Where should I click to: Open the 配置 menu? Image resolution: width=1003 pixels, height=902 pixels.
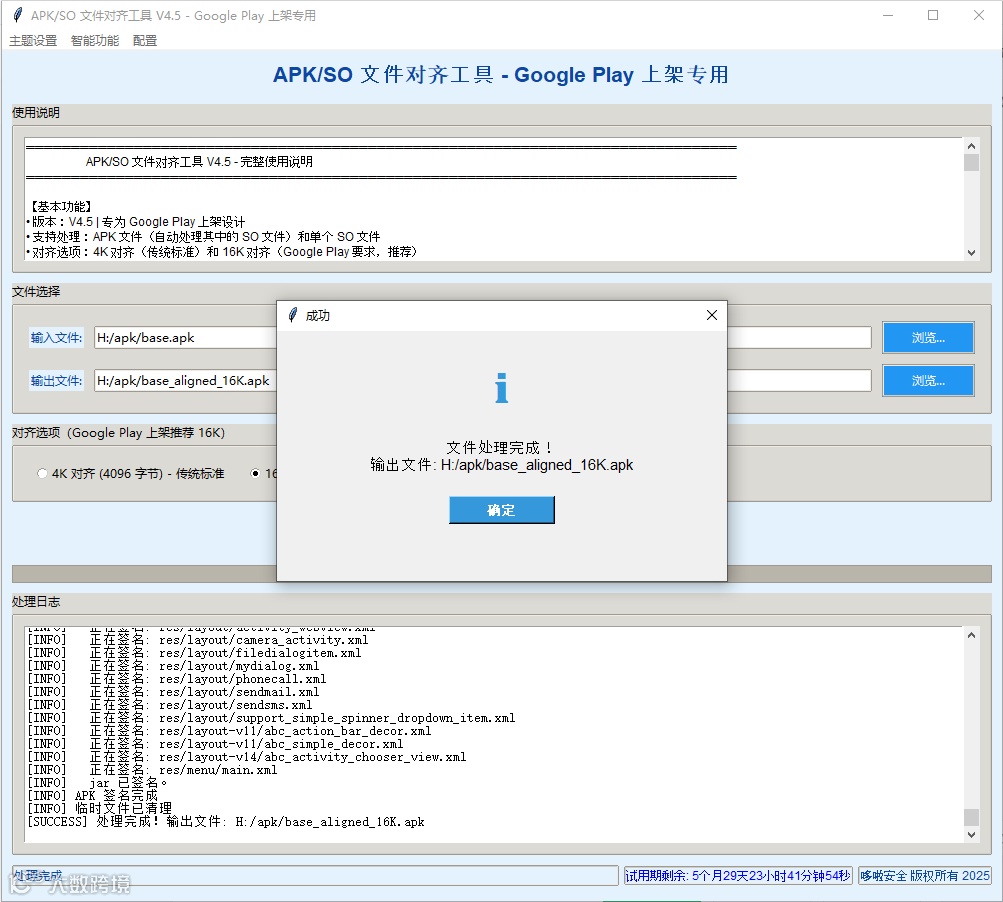coord(145,40)
